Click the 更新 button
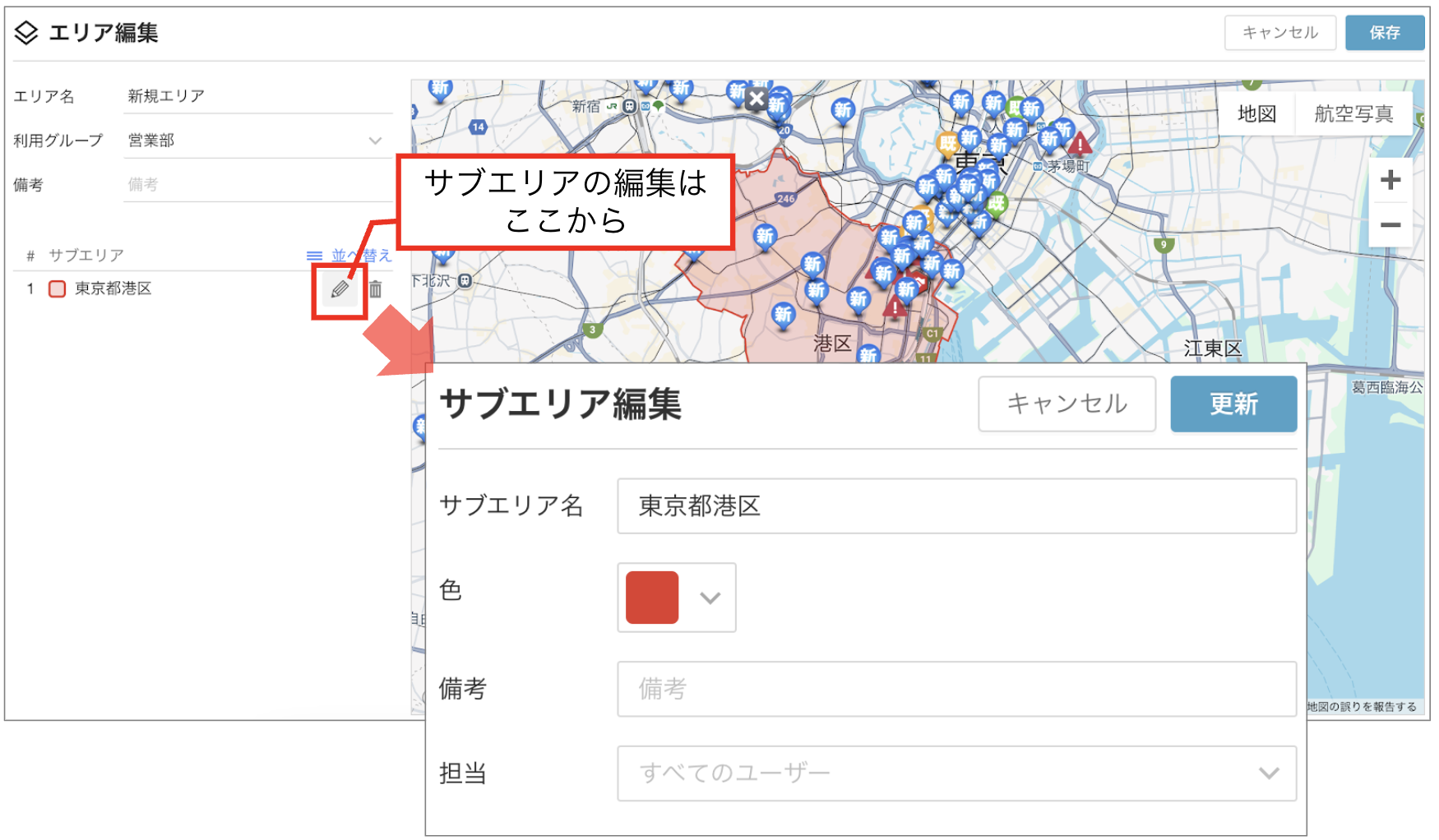 click(1233, 404)
